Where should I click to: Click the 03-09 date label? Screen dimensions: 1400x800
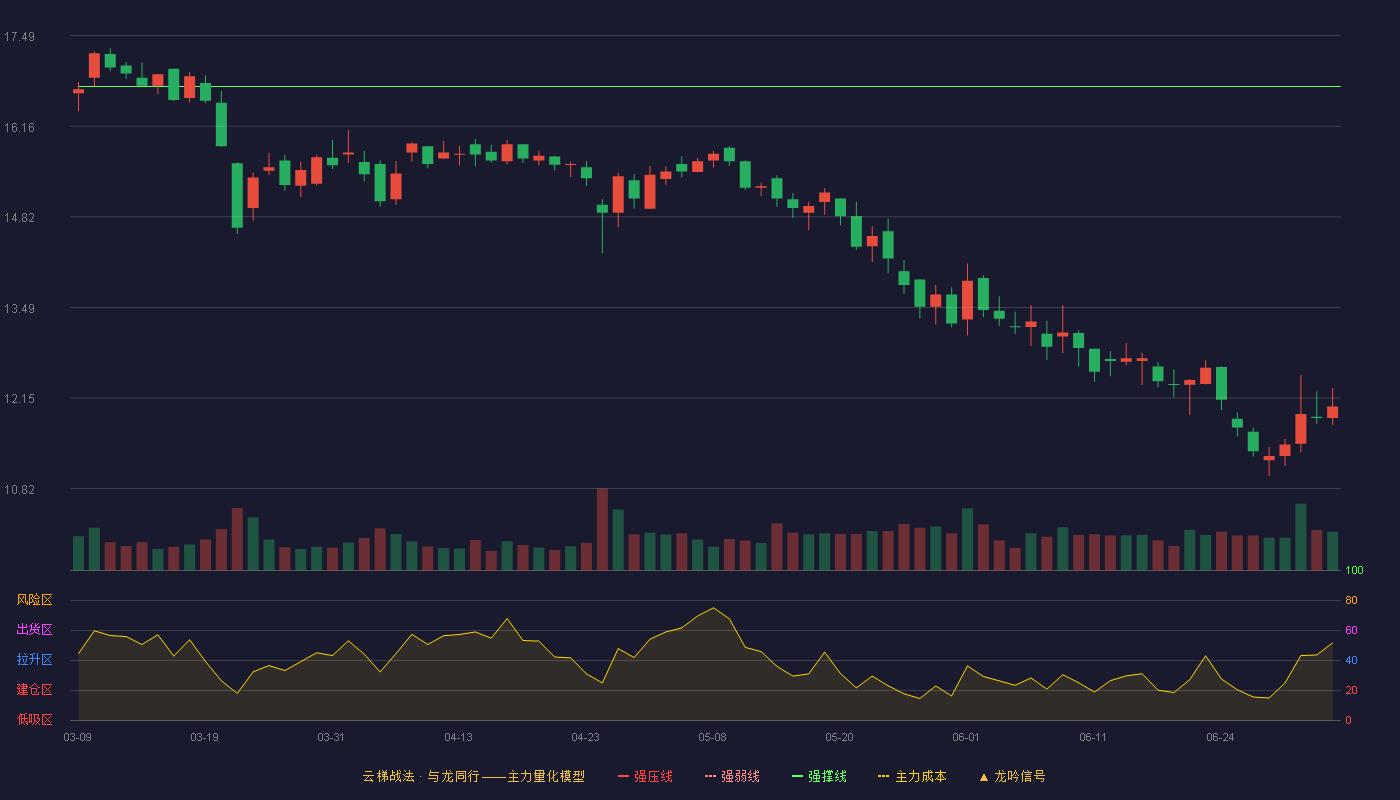77,737
